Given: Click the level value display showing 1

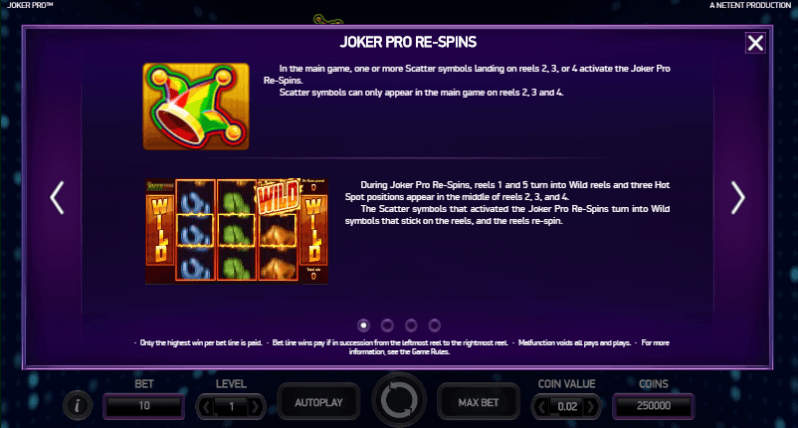Looking at the screenshot, I should click(231, 407).
